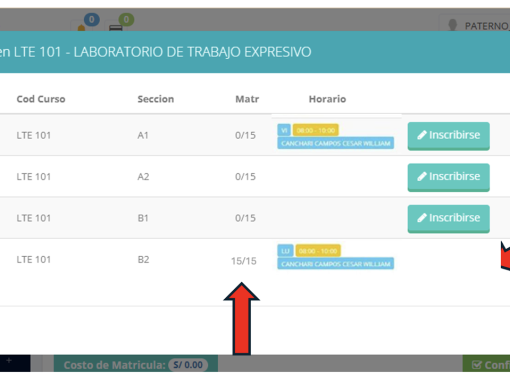The height and width of the screenshot is (382, 510).
Task: Click the LU day tag in the B2 row
Action: pyautogui.click(x=285, y=251)
